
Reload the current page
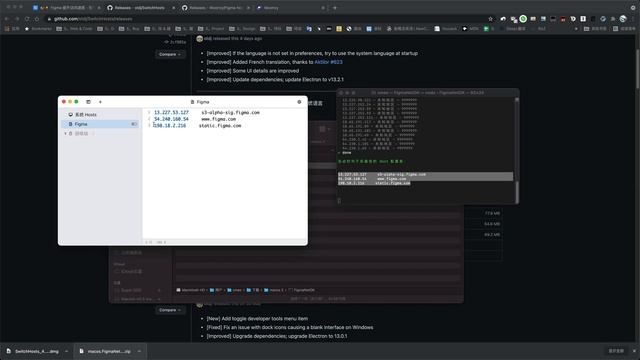pyautogui.click(x=27, y=19)
